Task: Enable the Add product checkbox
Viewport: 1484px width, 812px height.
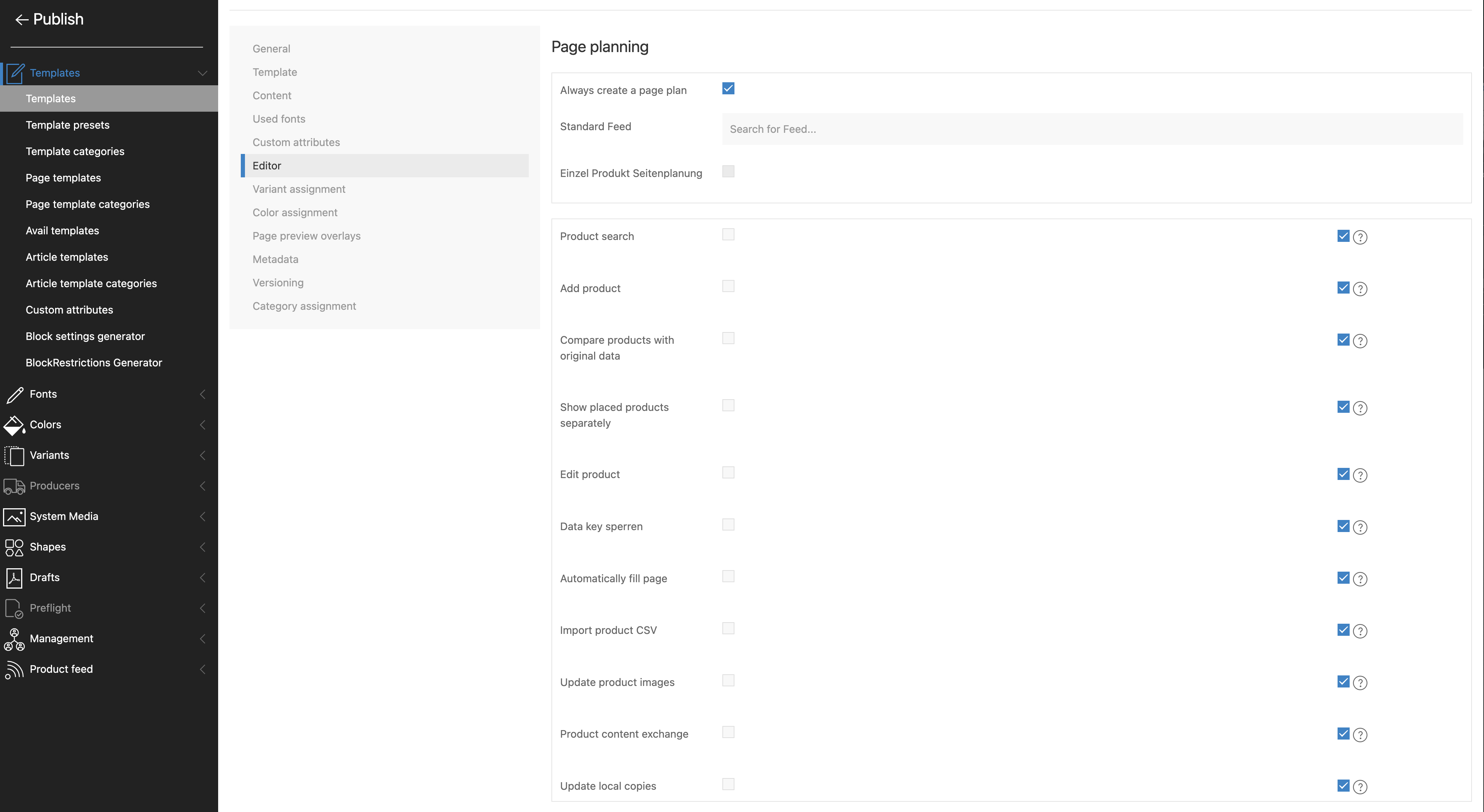Action: (728, 286)
